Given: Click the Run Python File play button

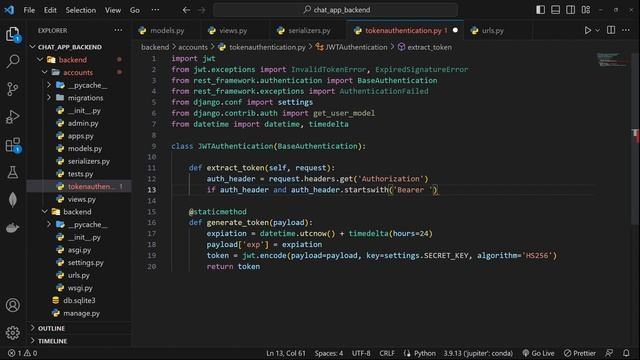Looking at the screenshot, I should tap(587, 30).
